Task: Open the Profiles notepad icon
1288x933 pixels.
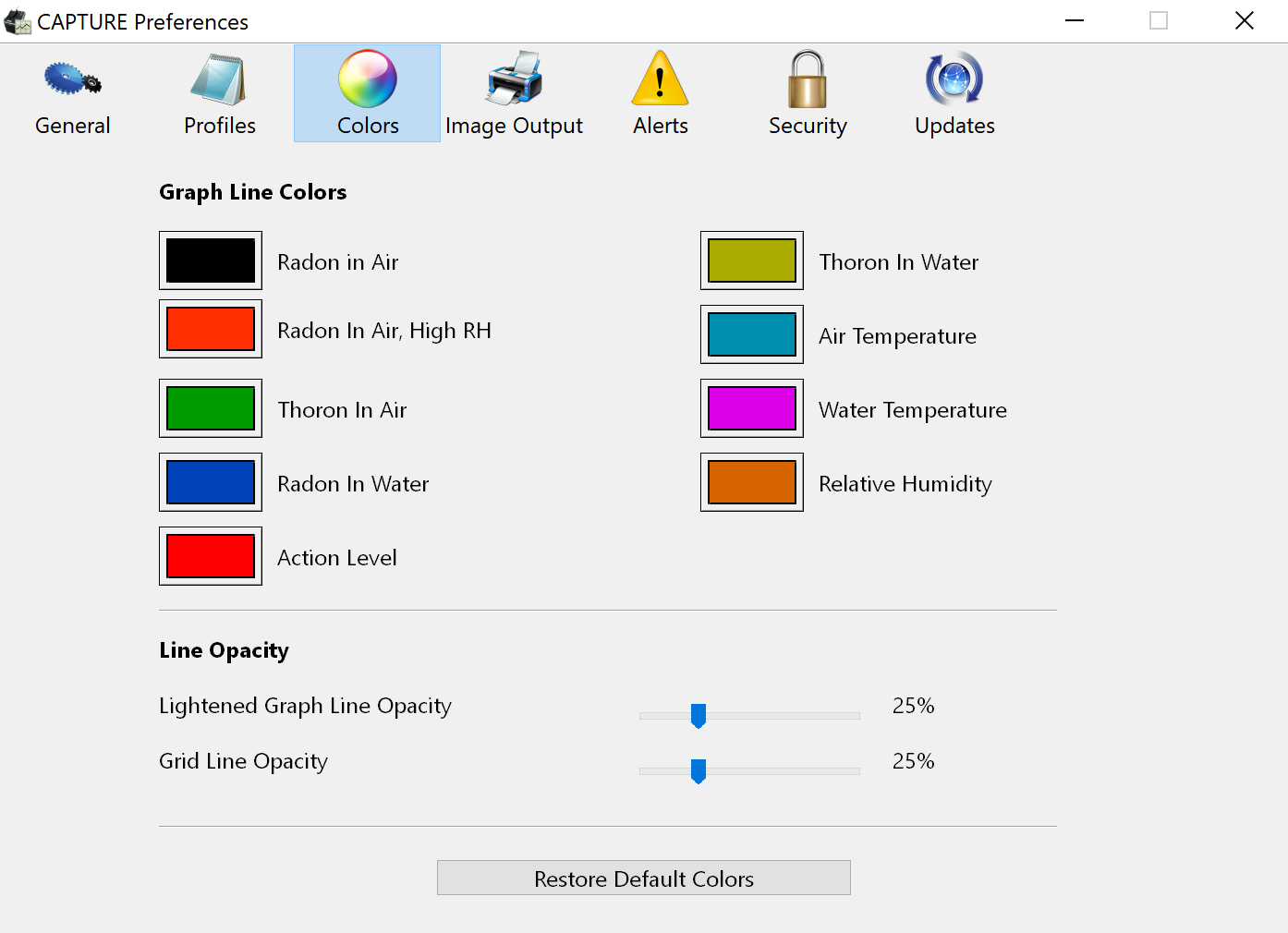Action: tap(219, 80)
